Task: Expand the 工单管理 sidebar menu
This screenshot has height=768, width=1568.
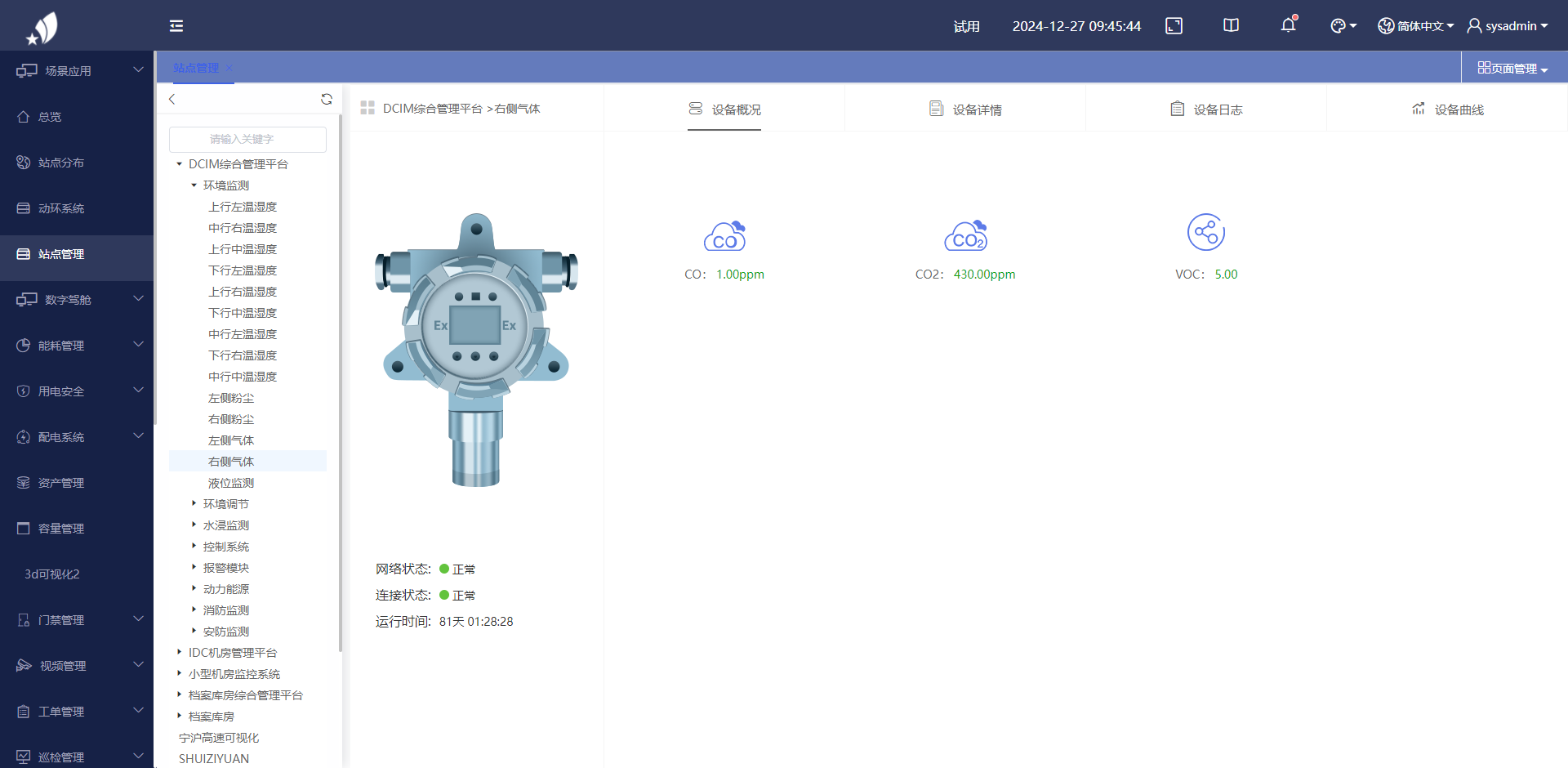Action: pos(77,712)
